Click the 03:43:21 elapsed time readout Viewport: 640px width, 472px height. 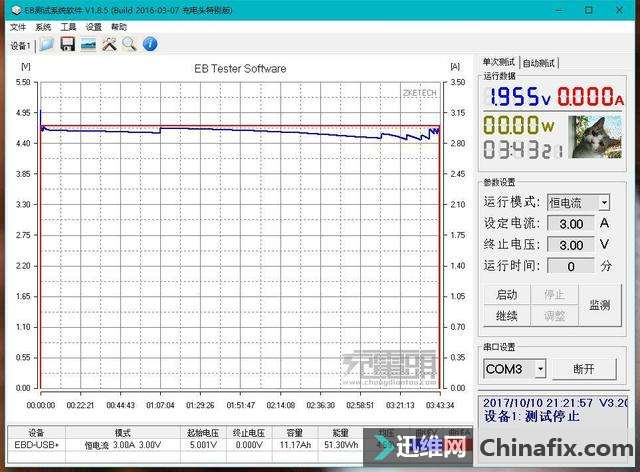[523, 150]
